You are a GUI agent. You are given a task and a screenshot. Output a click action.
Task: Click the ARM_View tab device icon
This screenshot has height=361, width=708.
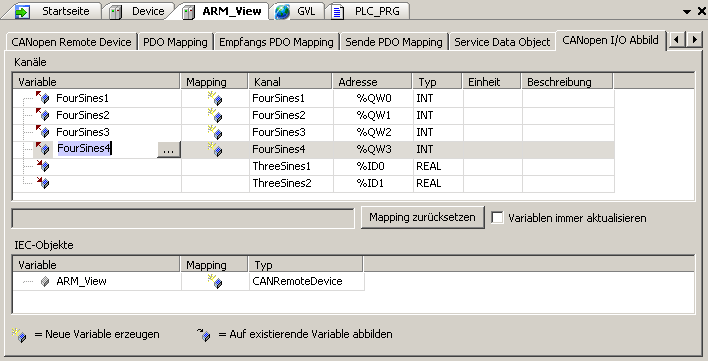click(188, 12)
